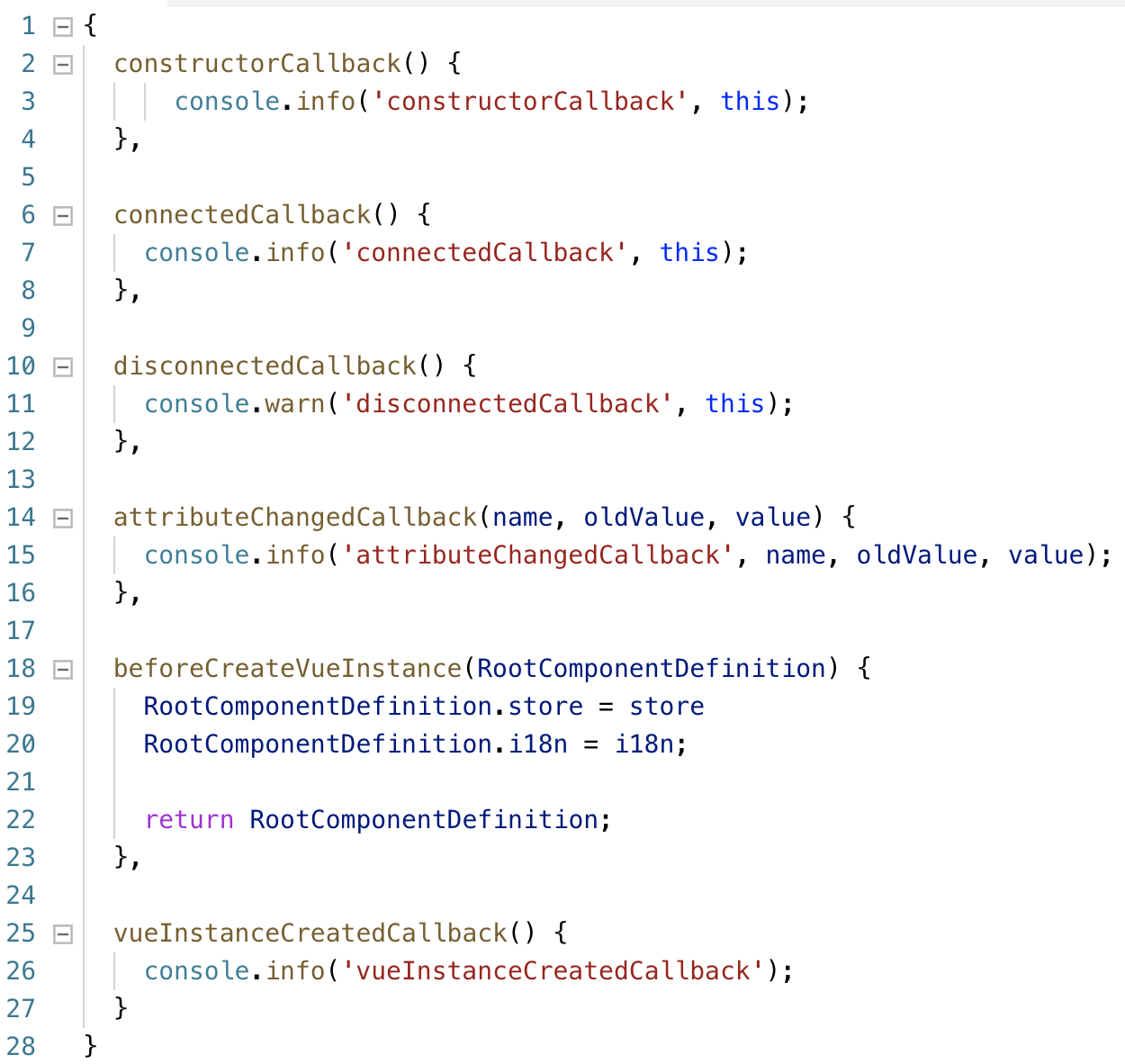Screen dimensions: 1125x1064
Task: Collapse the constructorCallback fold on line 2
Action: coord(62,64)
